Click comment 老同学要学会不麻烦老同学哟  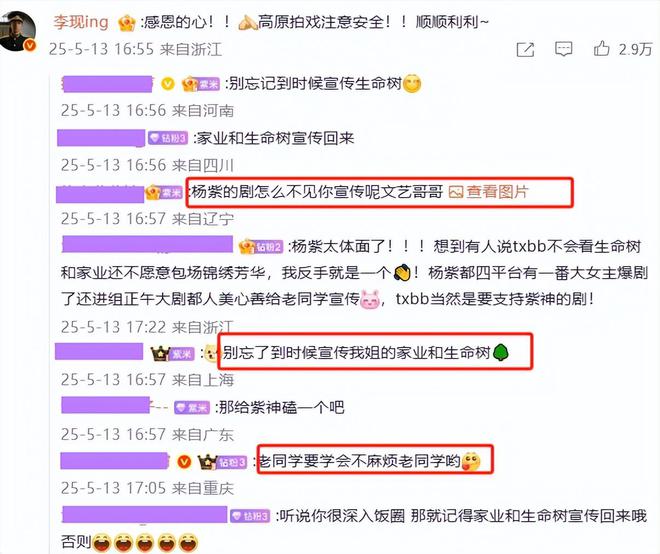tap(359, 461)
